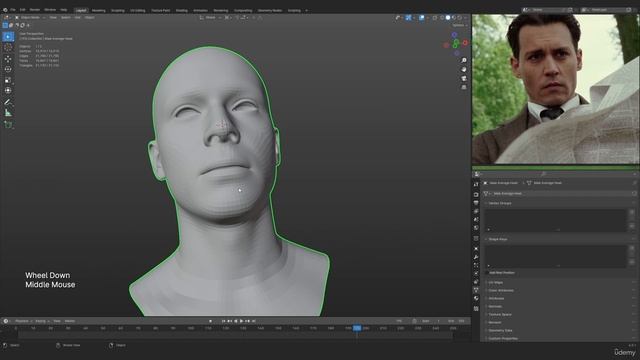Open the timeline Playback popover
This screenshot has height=360, width=640.
(23, 321)
